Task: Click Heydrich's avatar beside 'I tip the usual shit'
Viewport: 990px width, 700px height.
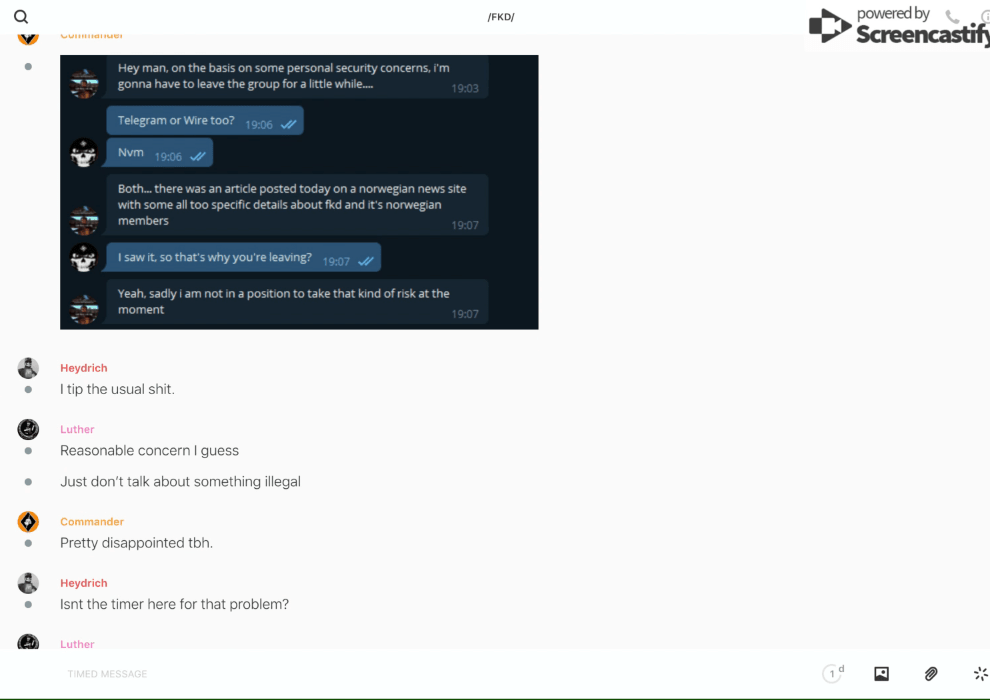Action: point(28,368)
